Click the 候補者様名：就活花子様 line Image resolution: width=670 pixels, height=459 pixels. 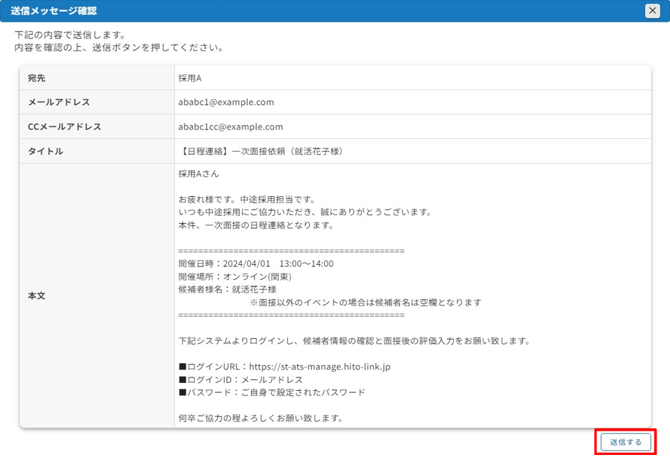(227, 289)
